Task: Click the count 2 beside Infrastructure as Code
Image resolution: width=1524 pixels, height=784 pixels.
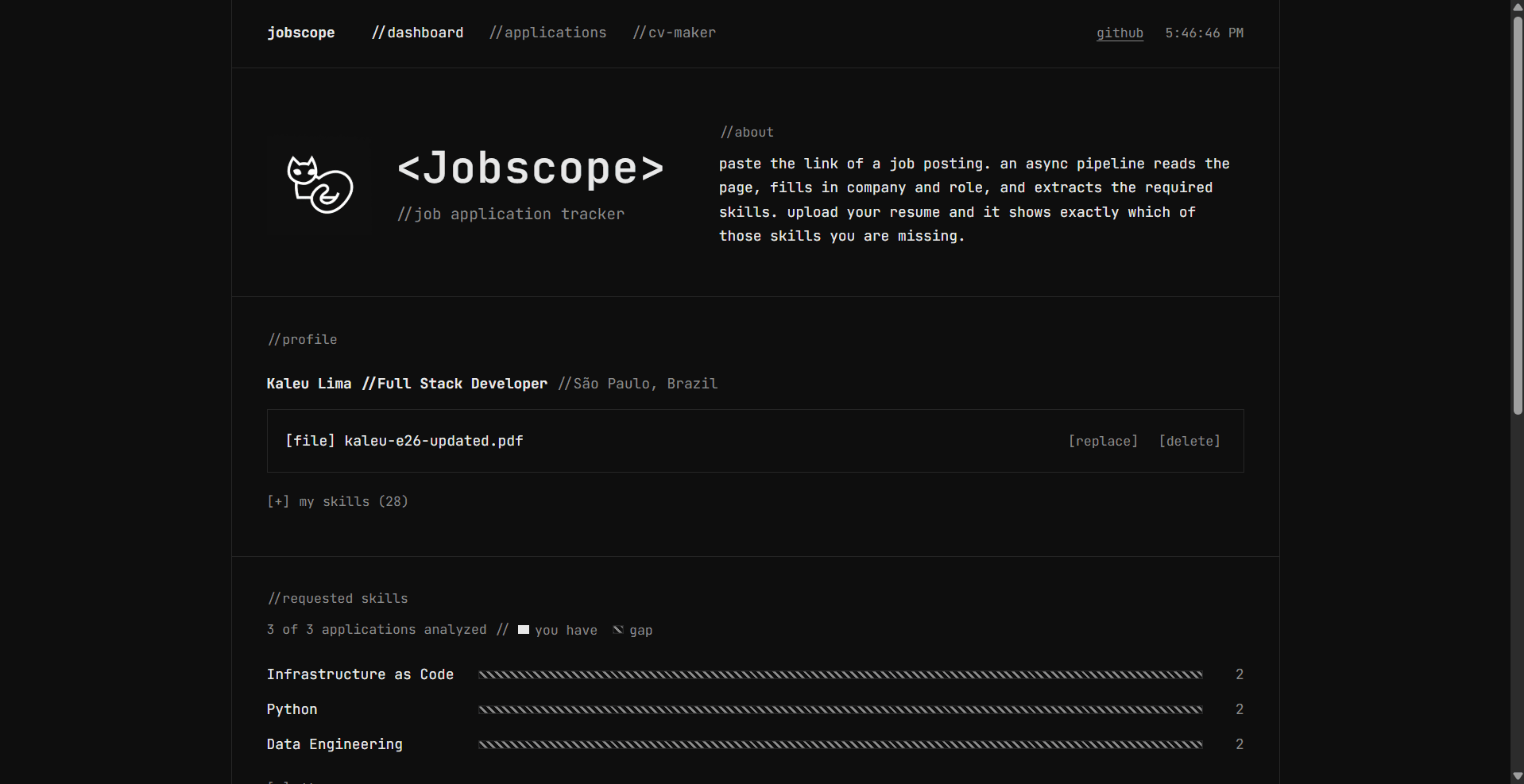Action: click(x=1240, y=674)
